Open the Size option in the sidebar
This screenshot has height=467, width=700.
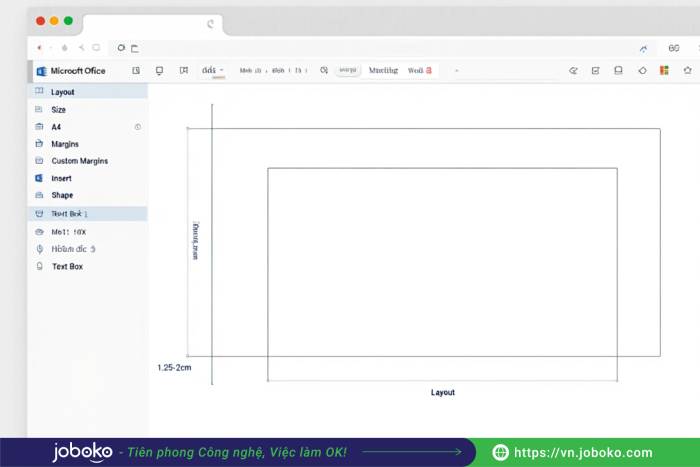(58, 109)
